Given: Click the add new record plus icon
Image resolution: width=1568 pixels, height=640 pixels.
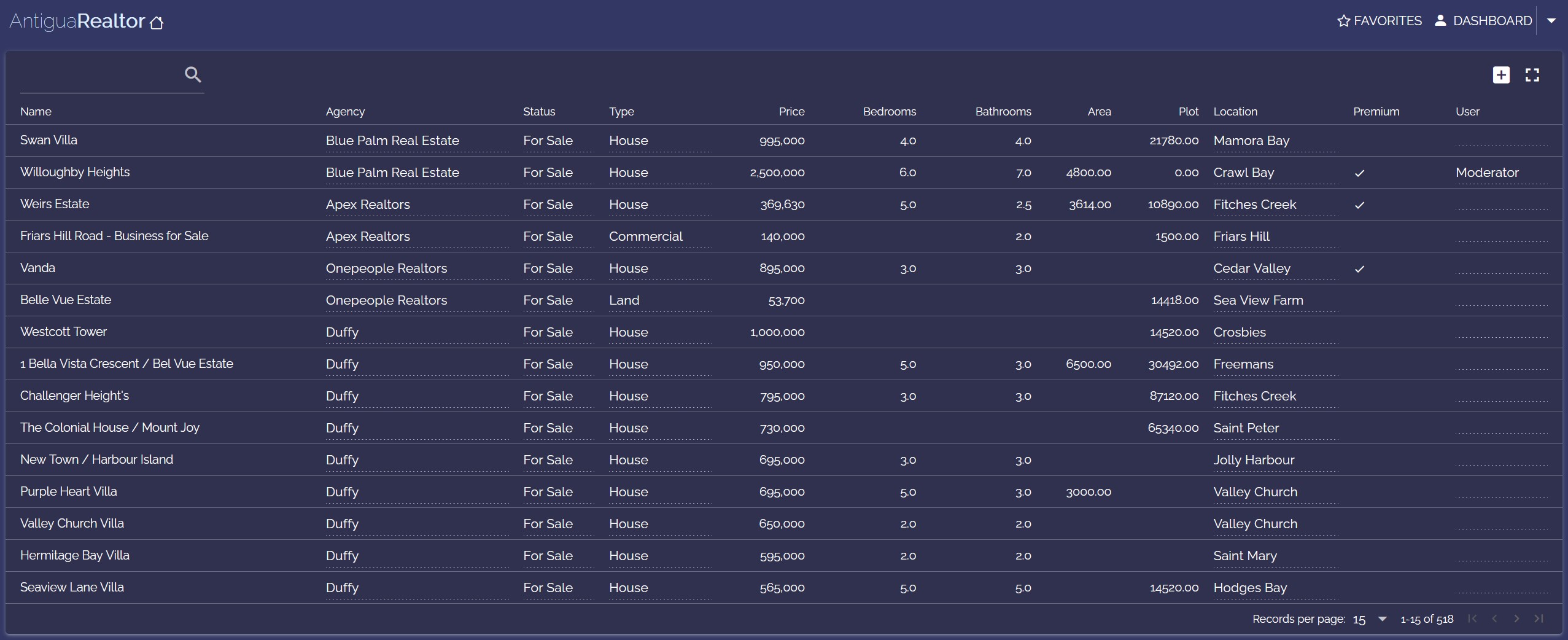Looking at the screenshot, I should coord(1501,75).
